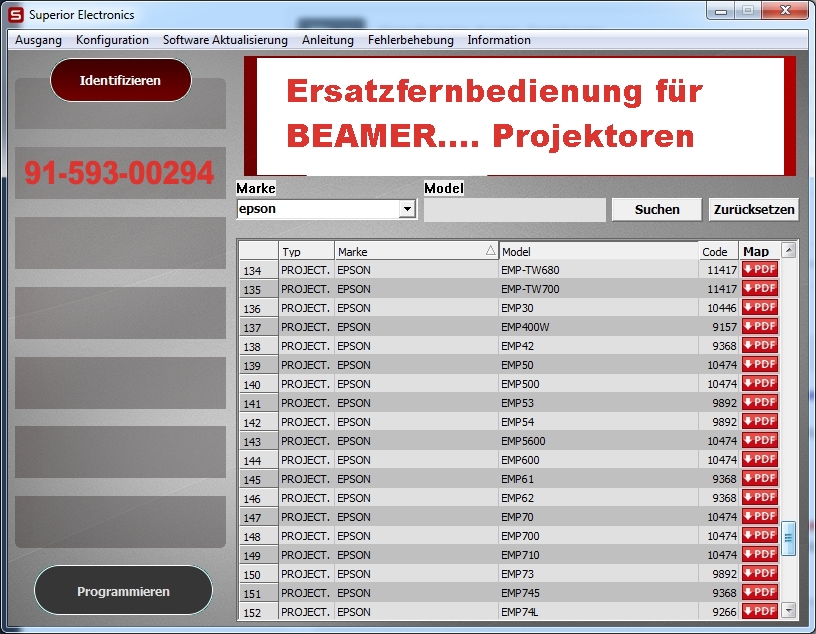Click the PDF icon in the EMP42 row
The width and height of the screenshot is (816, 634).
[x=760, y=346]
